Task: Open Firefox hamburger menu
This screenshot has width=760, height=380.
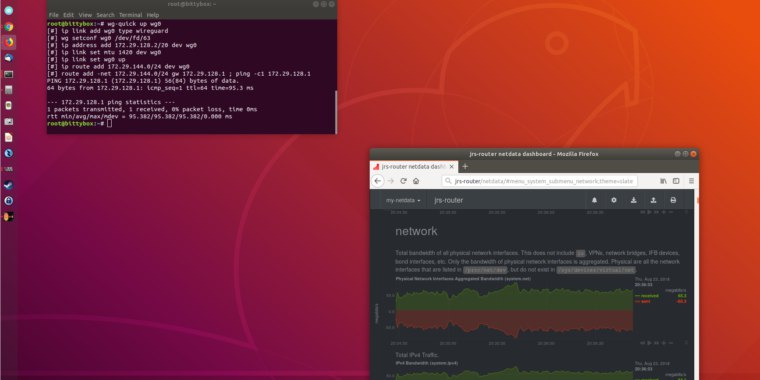Action: [x=691, y=181]
